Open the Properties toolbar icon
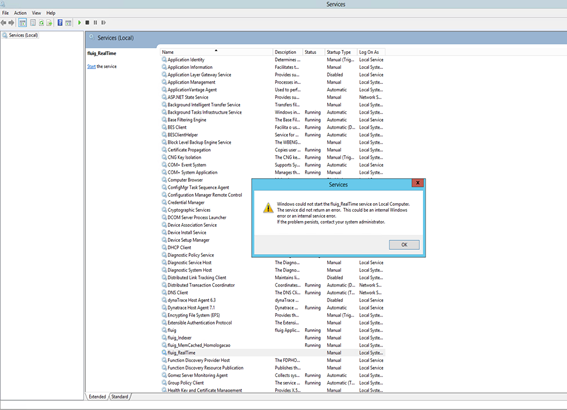This screenshot has width=567, height=410. click(x=33, y=23)
